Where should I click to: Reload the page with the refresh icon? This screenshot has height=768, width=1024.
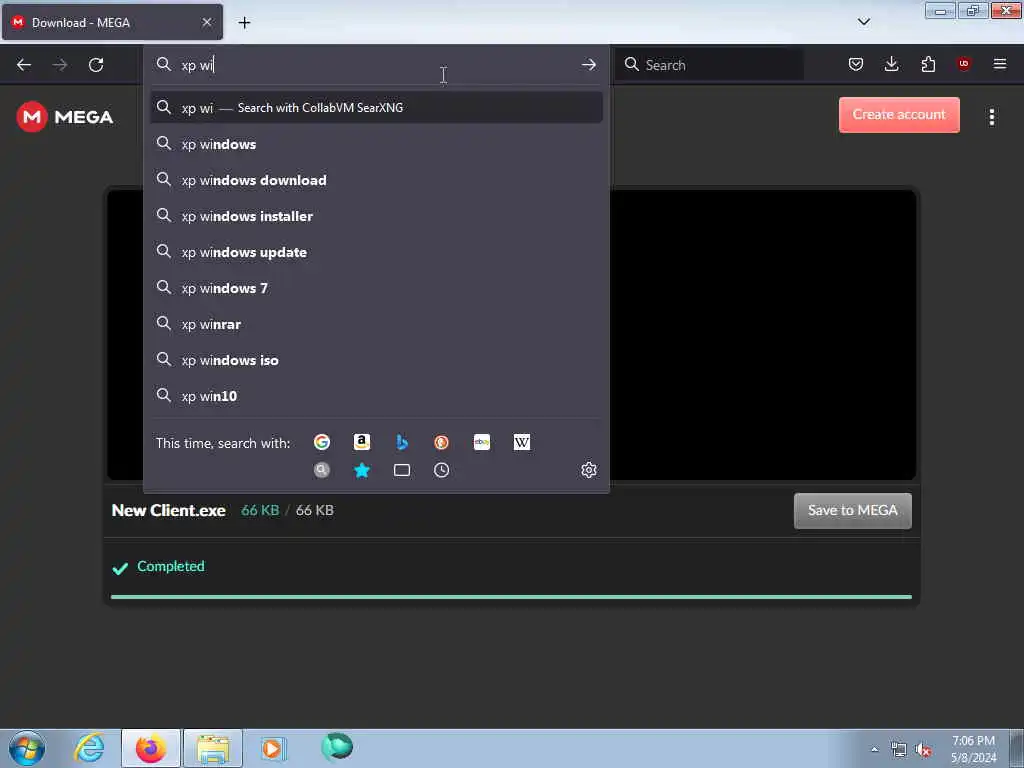tap(96, 65)
